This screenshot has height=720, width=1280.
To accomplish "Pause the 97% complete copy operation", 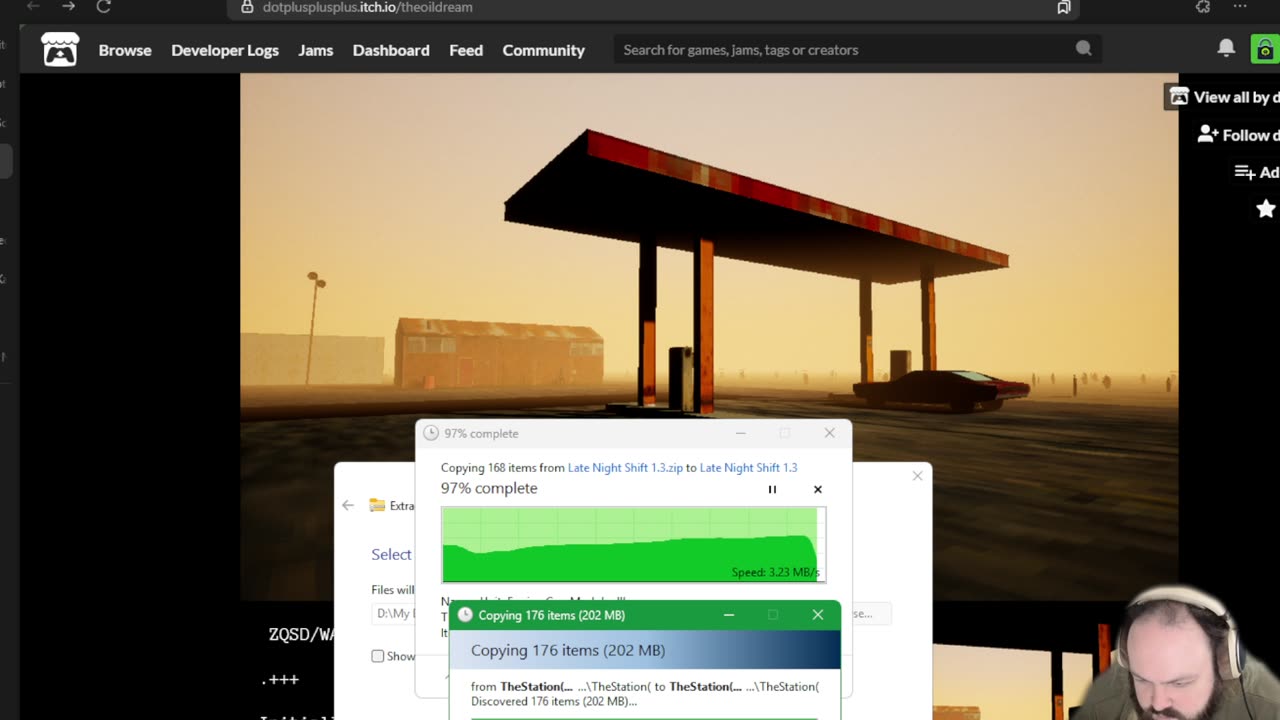I will coord(772,489).
